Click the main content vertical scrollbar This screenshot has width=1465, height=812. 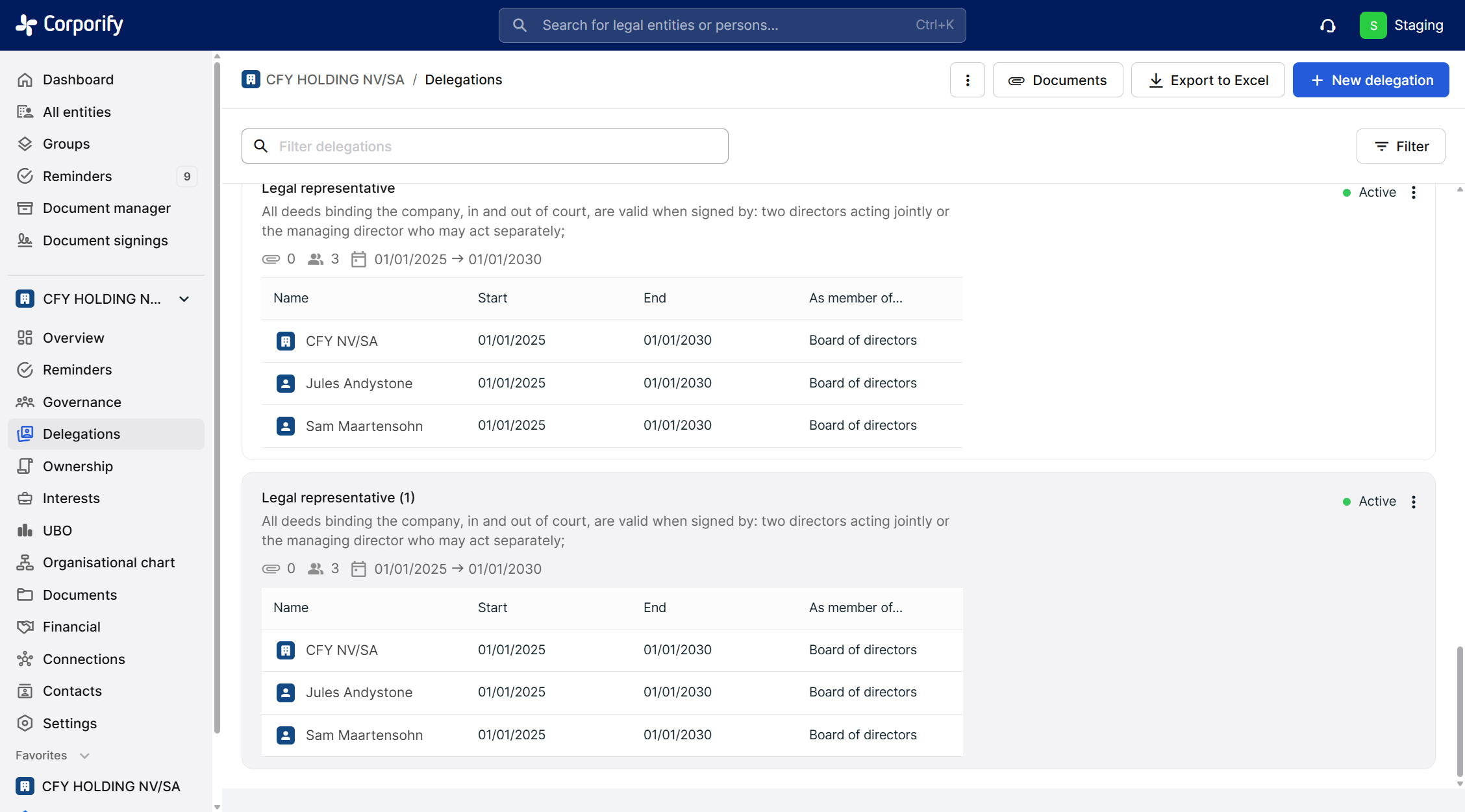click(1459, 711)
